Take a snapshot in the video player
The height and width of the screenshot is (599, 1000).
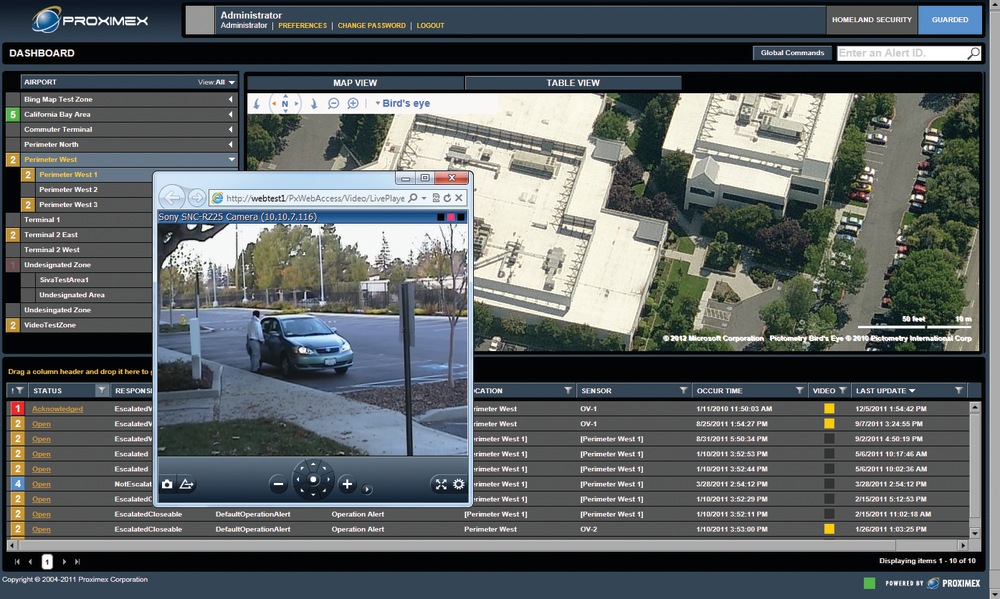click(167, 484)
